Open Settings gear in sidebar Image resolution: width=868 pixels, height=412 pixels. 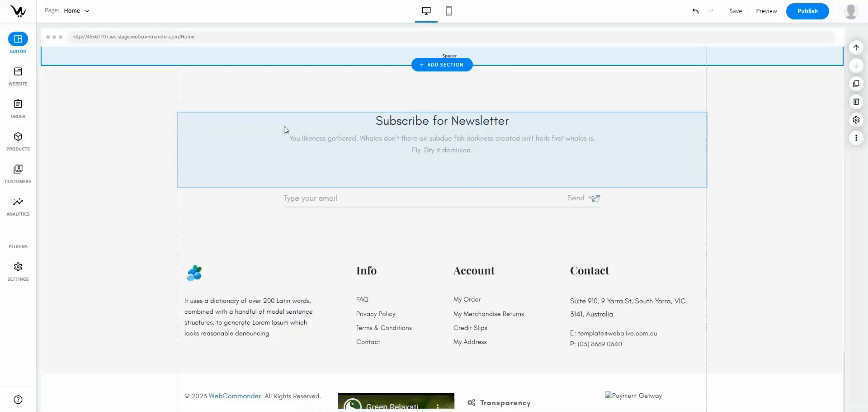coord(18,270)
